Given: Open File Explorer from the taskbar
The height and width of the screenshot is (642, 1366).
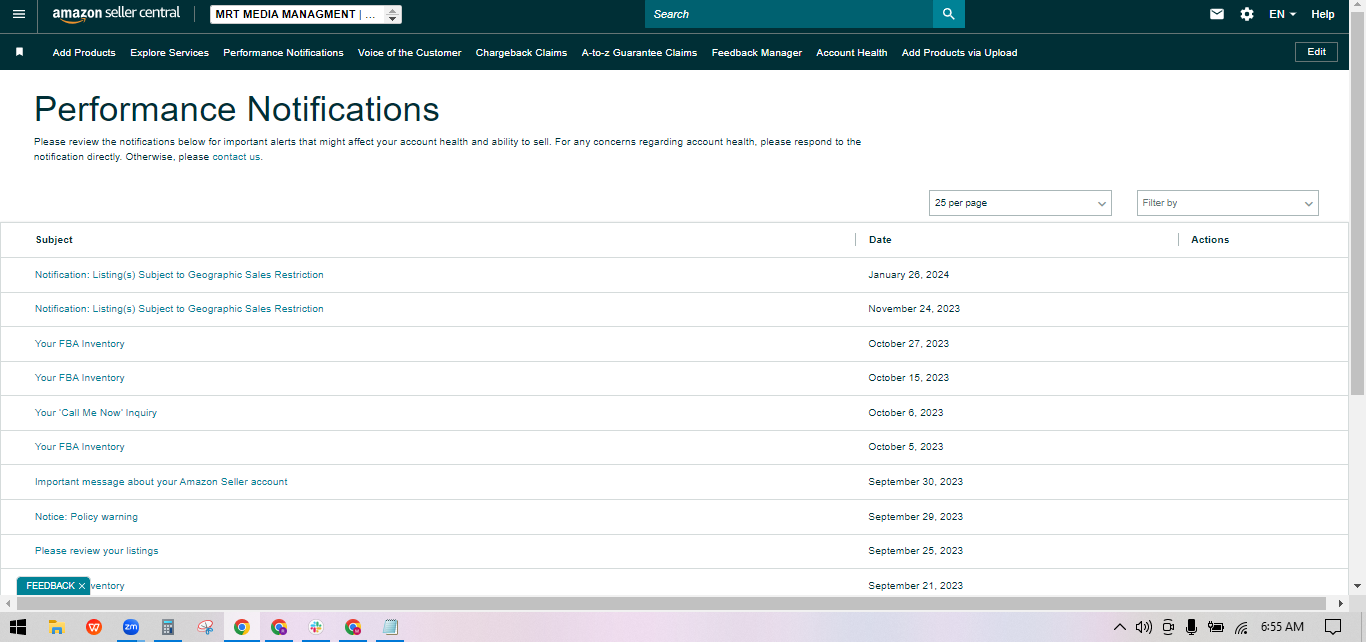Looking at the screenshot, I should [x=57, y=627].
